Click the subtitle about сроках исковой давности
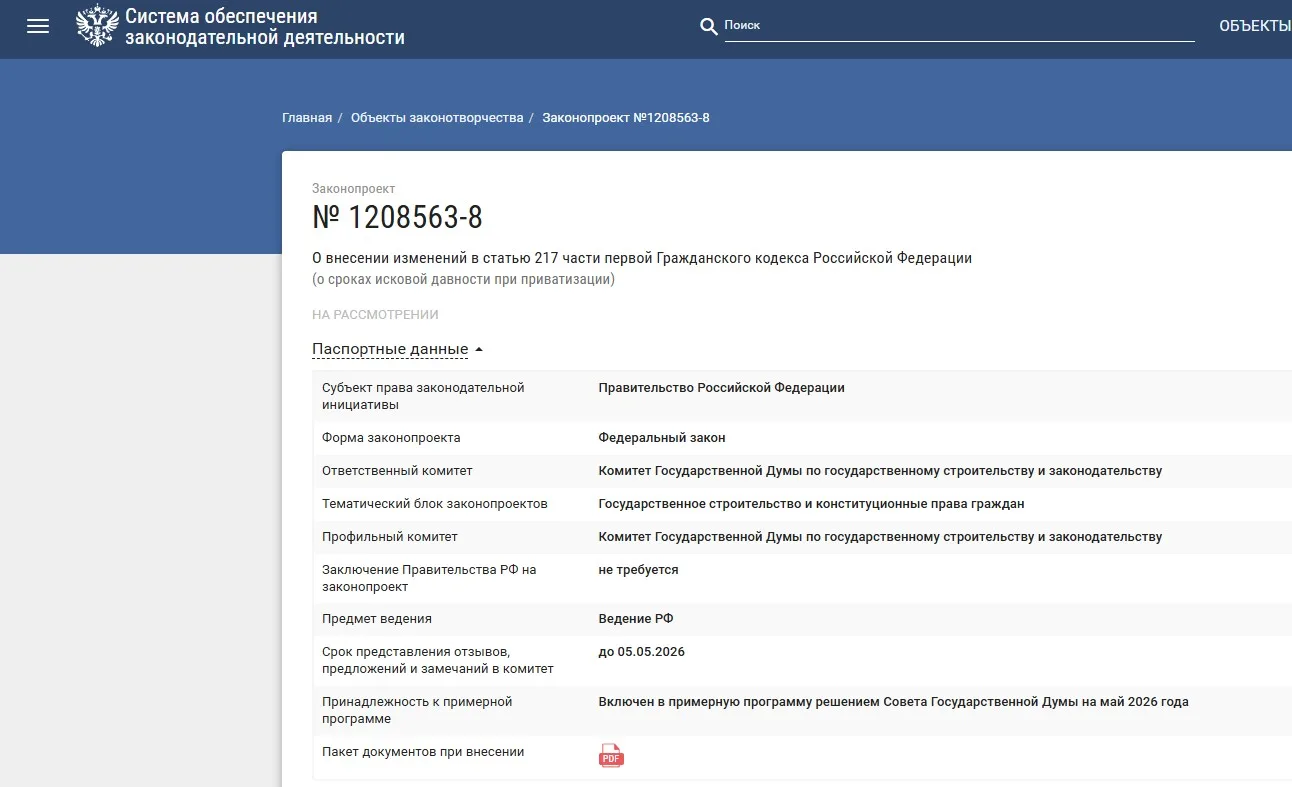The image size is (1292, 787). coord(463,279)
